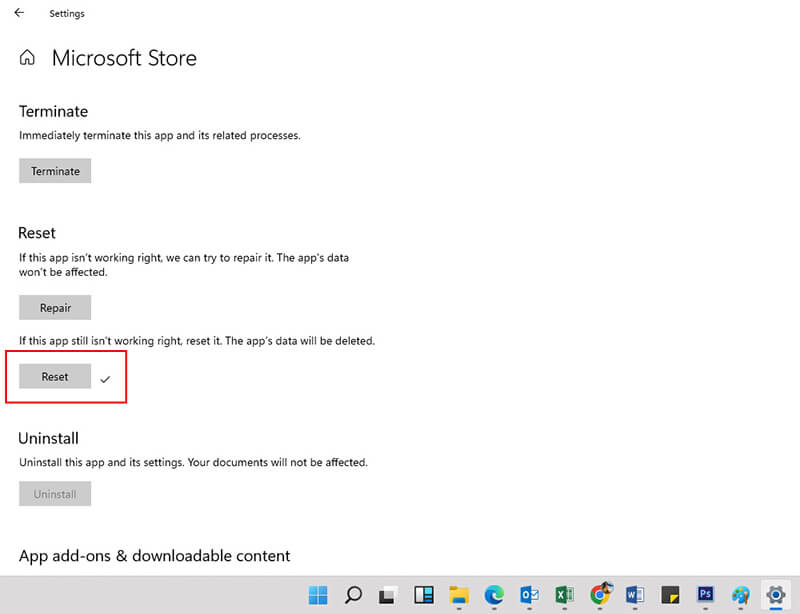Screen dimensions: 800x614
Task: Open Word from the taskbar
Action: (635, 595)
